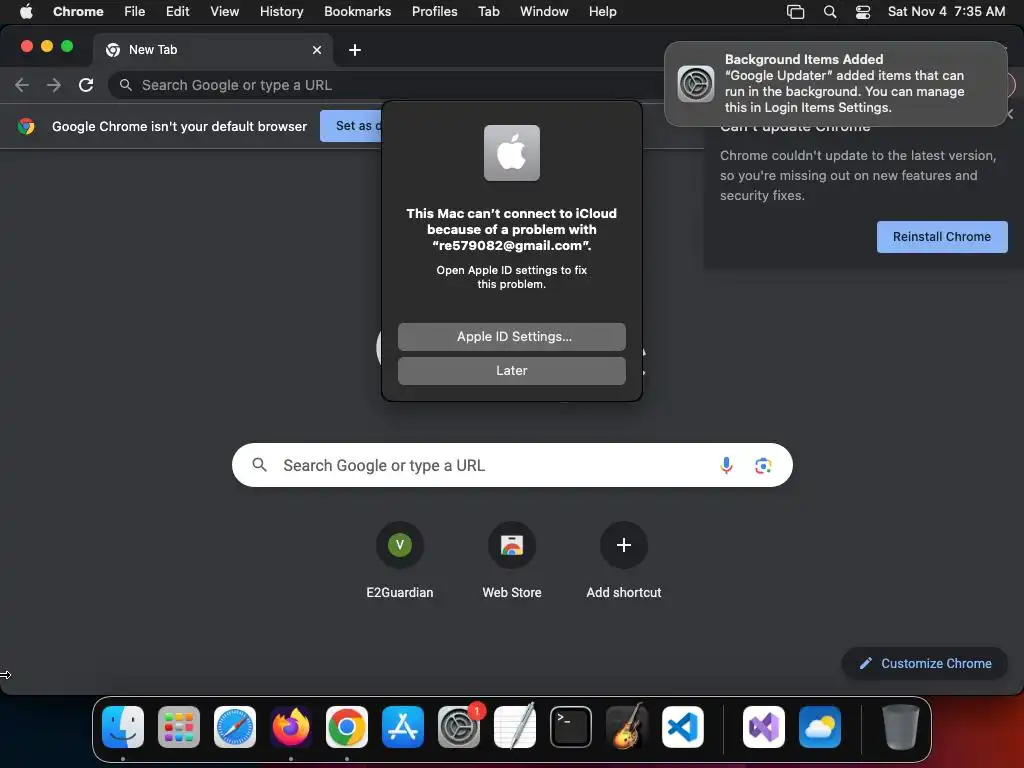Screen dimensions: 1024x768
Task: Open Spotlight search in menu bar
Action: tap(829, 12)
